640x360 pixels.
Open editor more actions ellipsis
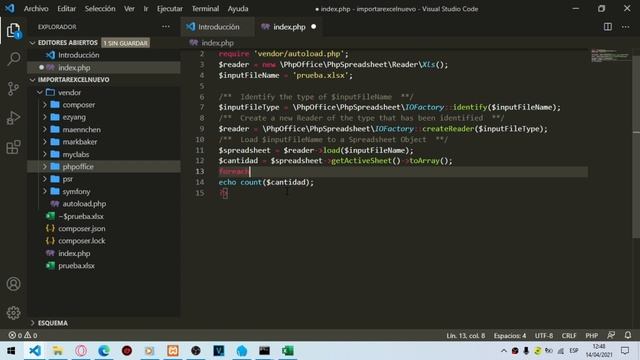point(625,27)
